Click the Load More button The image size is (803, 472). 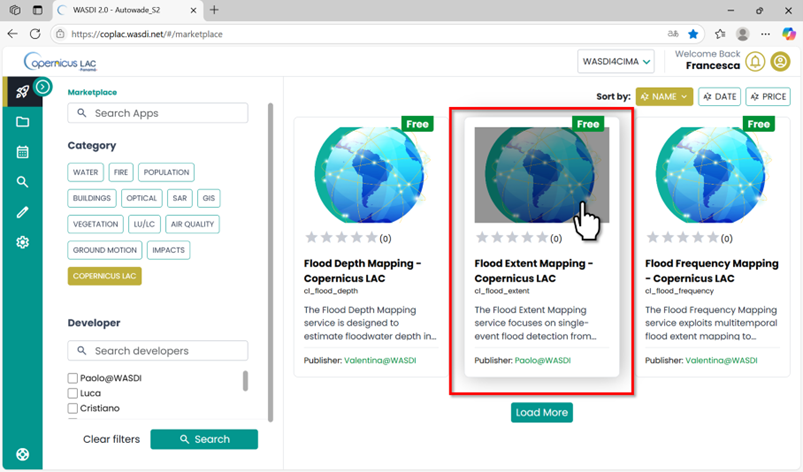pos(542,413)
